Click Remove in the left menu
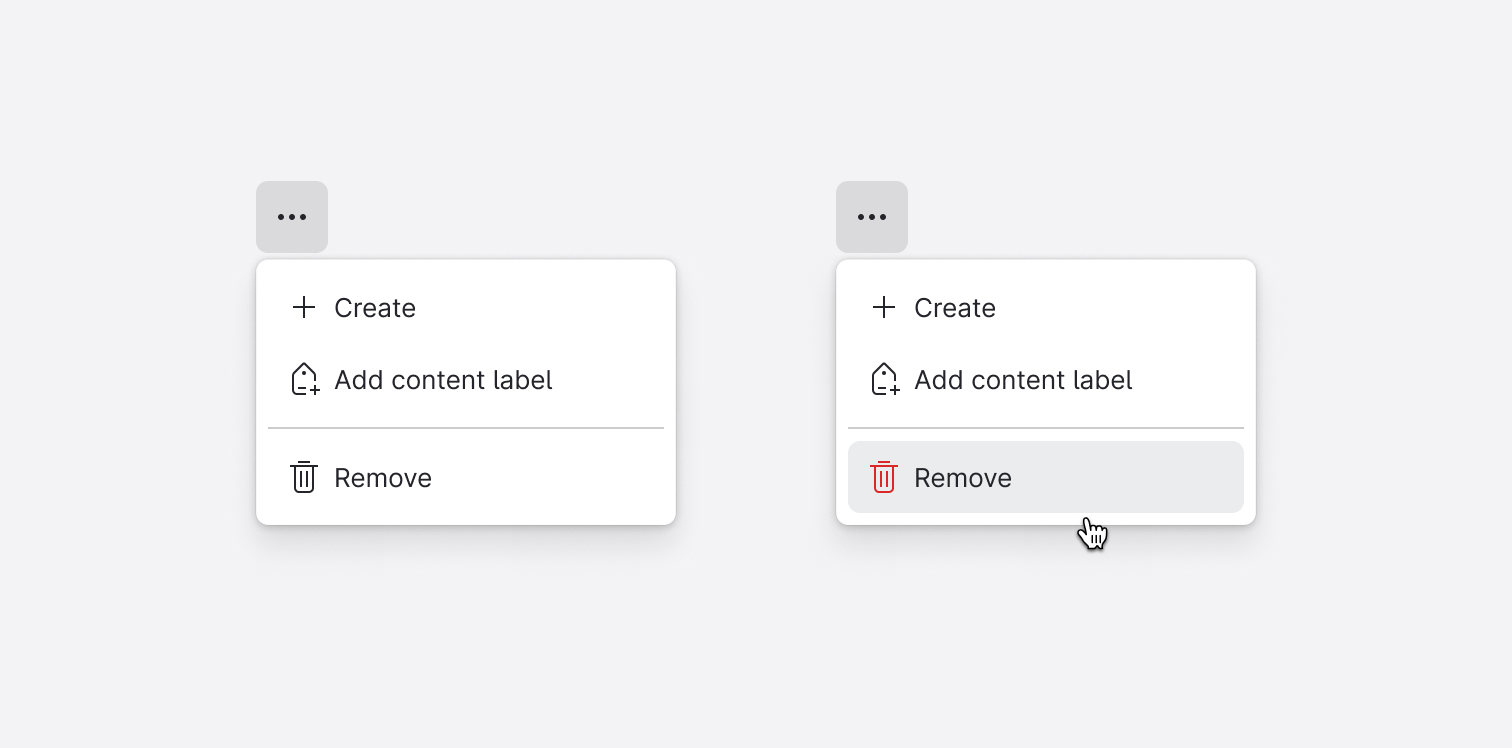The height and width of the screenshot is (748, 1512). [383, 477]
